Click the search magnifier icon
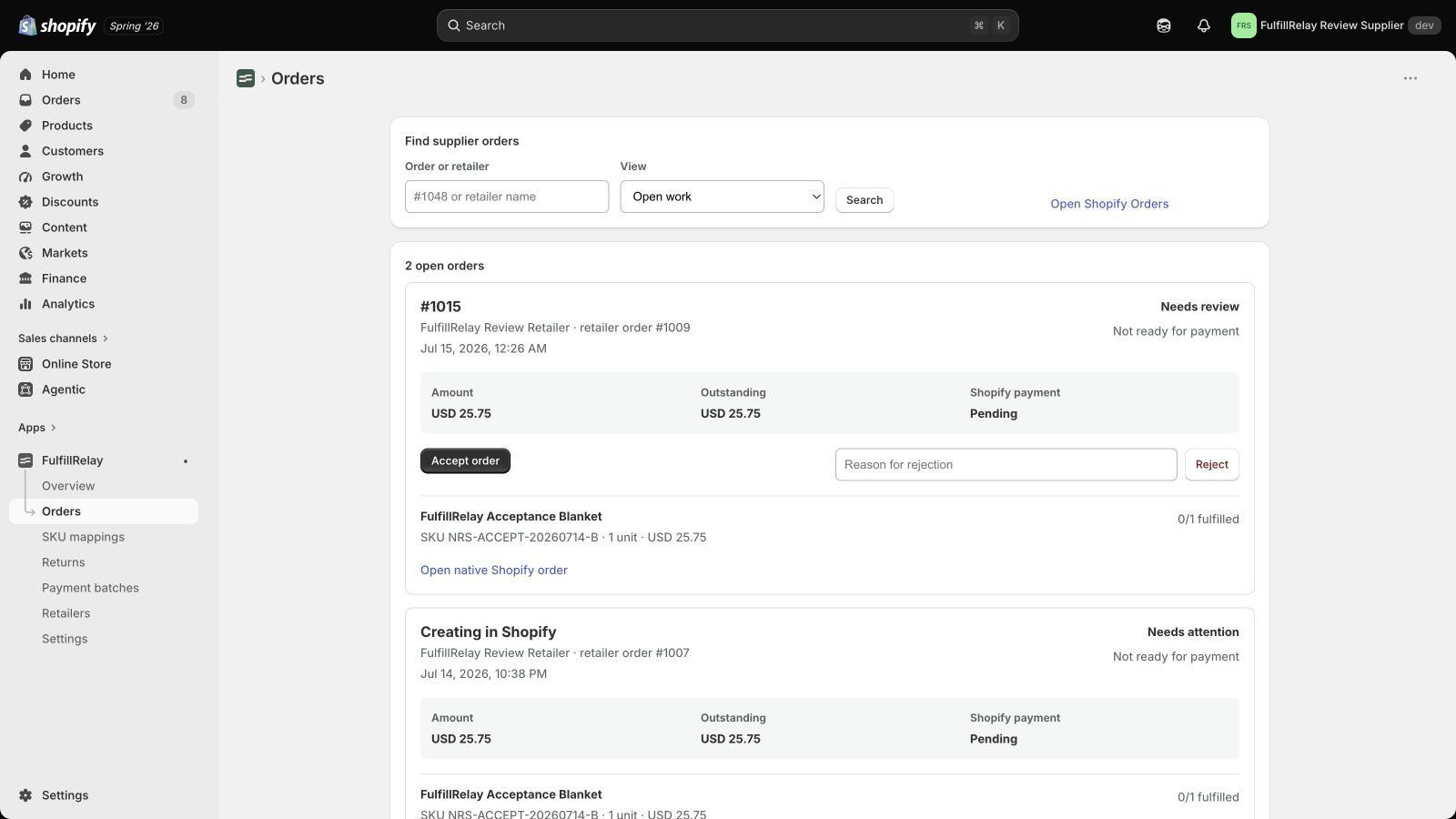 coord(453,25)
